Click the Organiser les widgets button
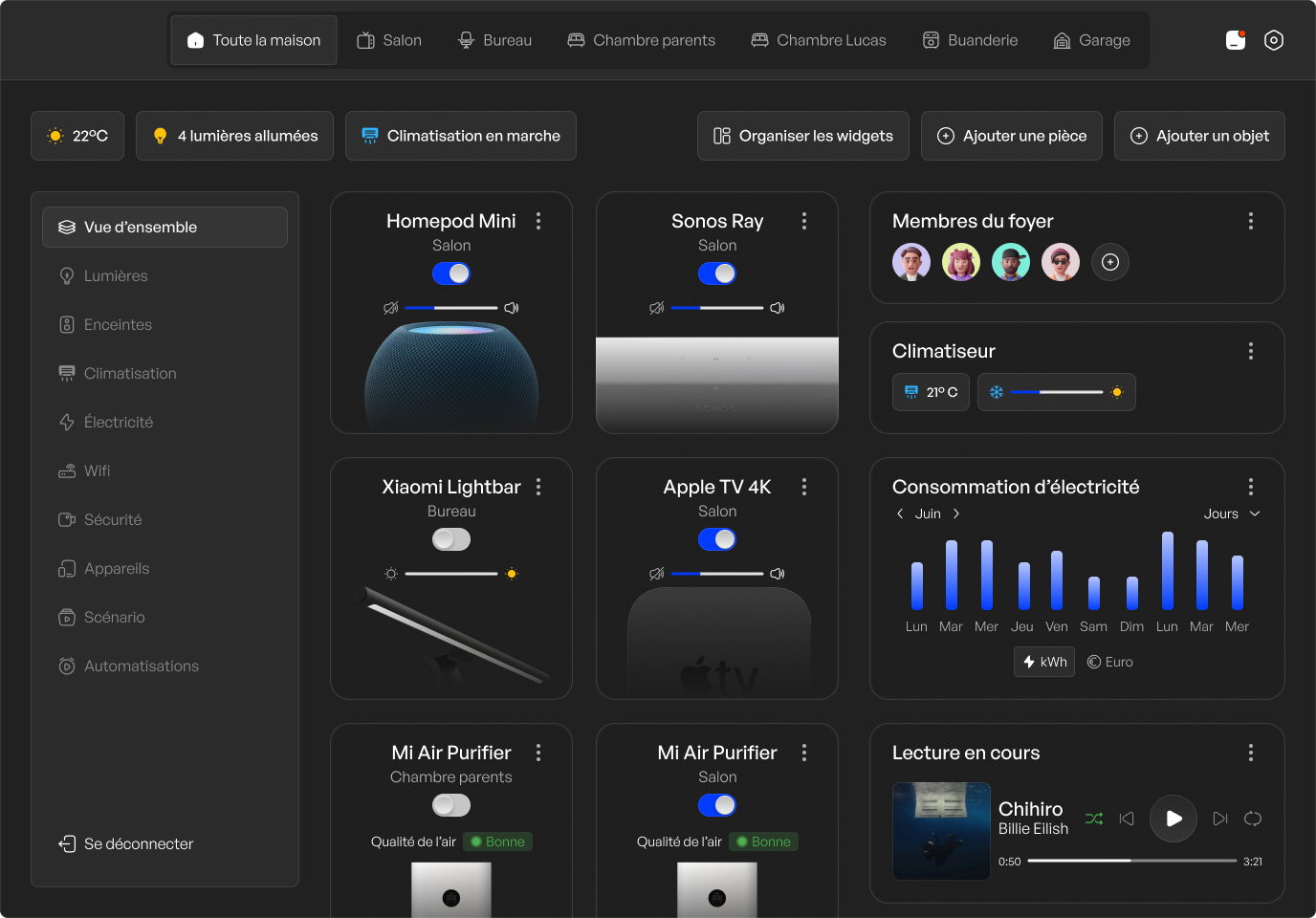The width and height of the screenshot is (1316, 918). [803, 136]
